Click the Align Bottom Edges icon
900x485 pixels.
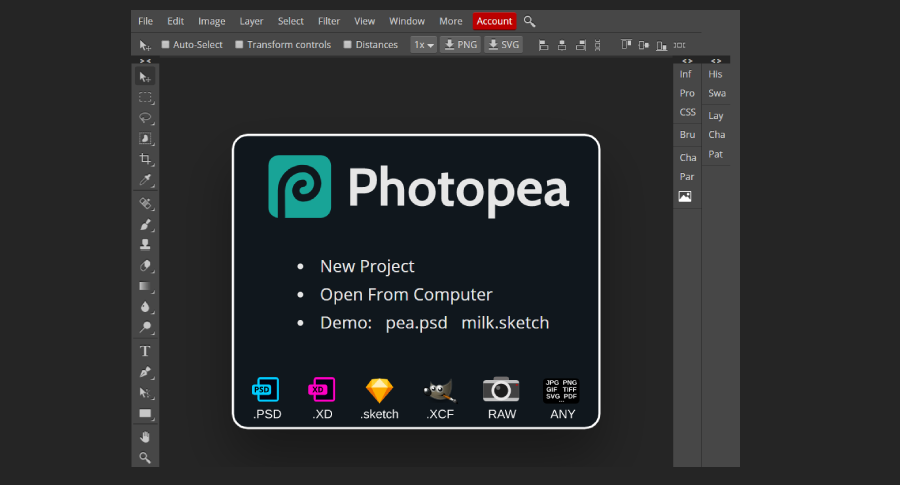coord(661,45)
